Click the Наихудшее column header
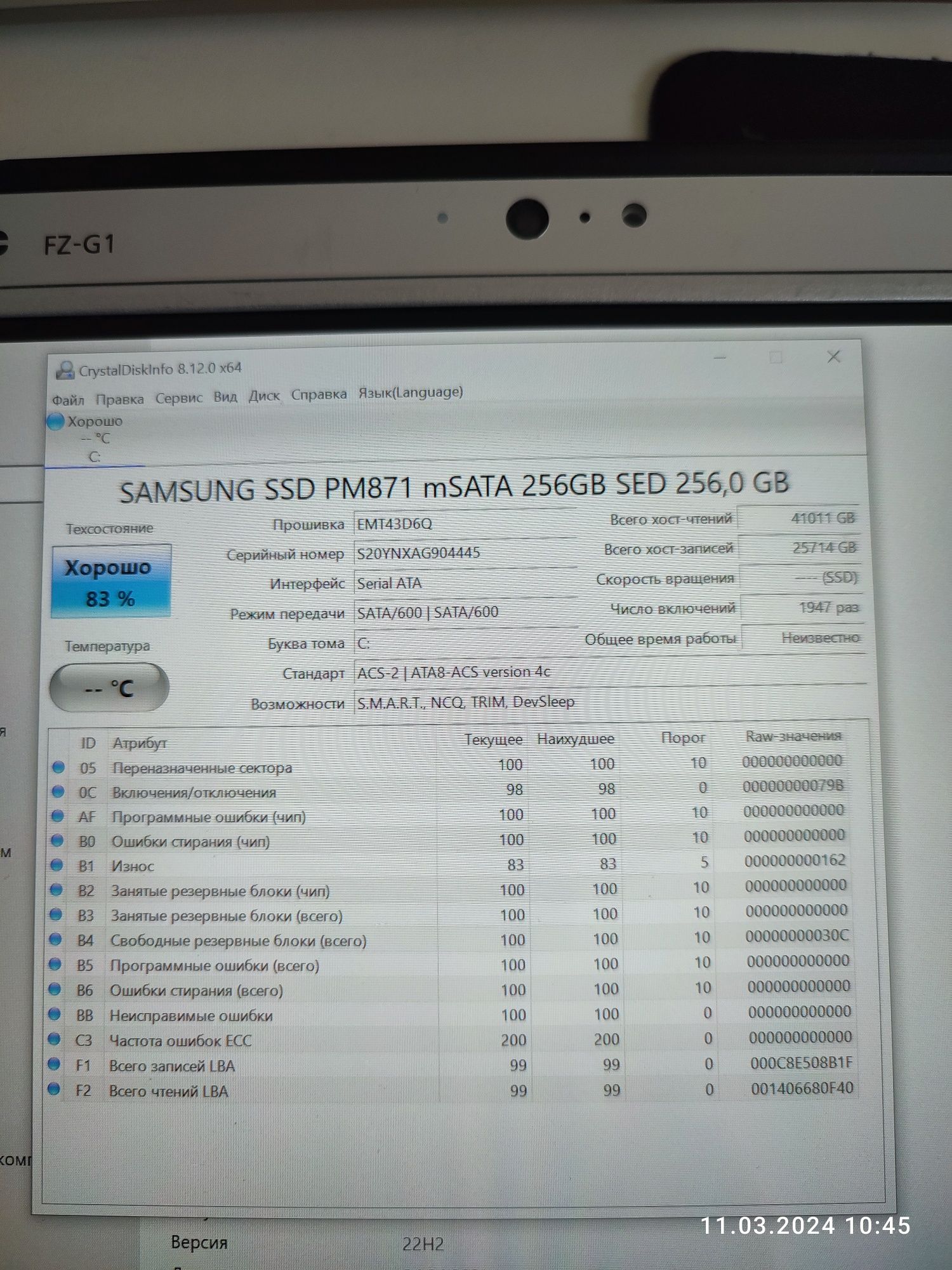The height and width of the screenshot is (1270, 952). click(576, 739)
